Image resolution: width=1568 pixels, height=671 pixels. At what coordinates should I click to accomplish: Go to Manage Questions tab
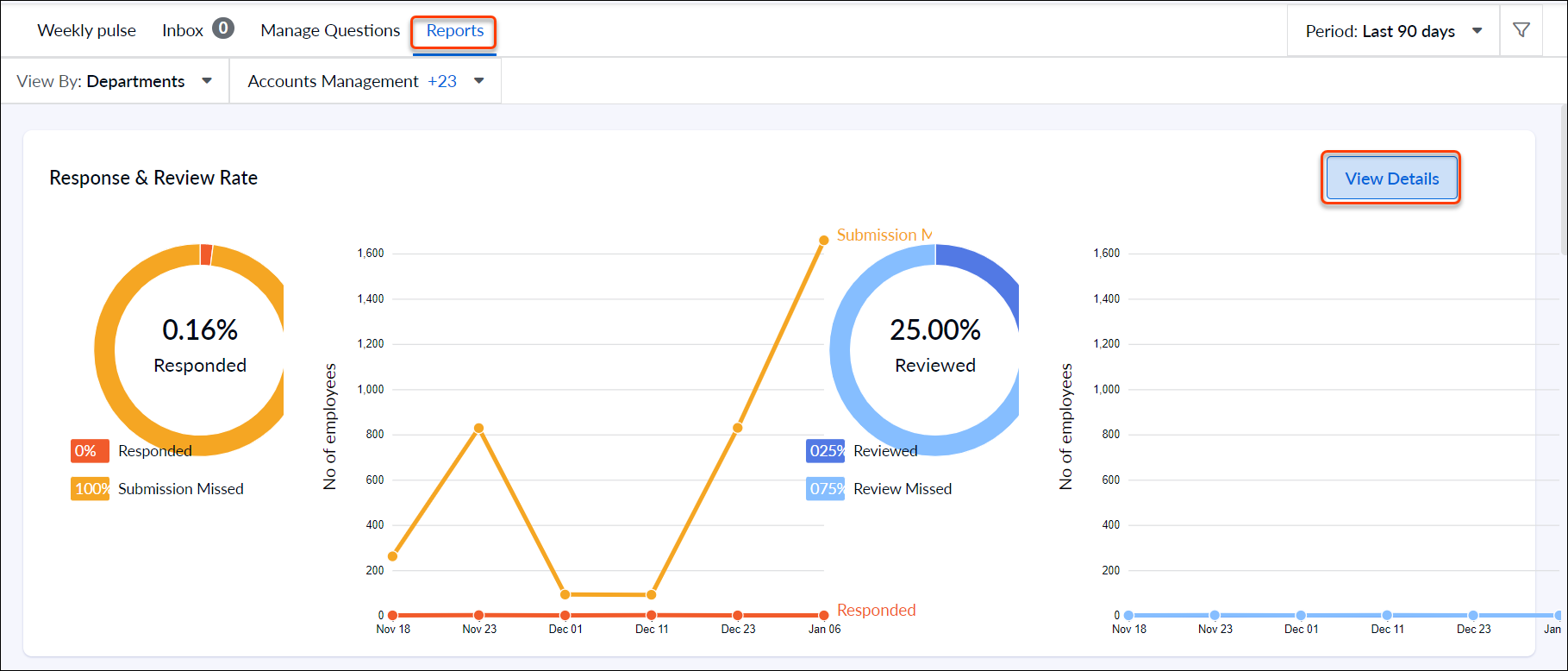click(x=330, y=30)
